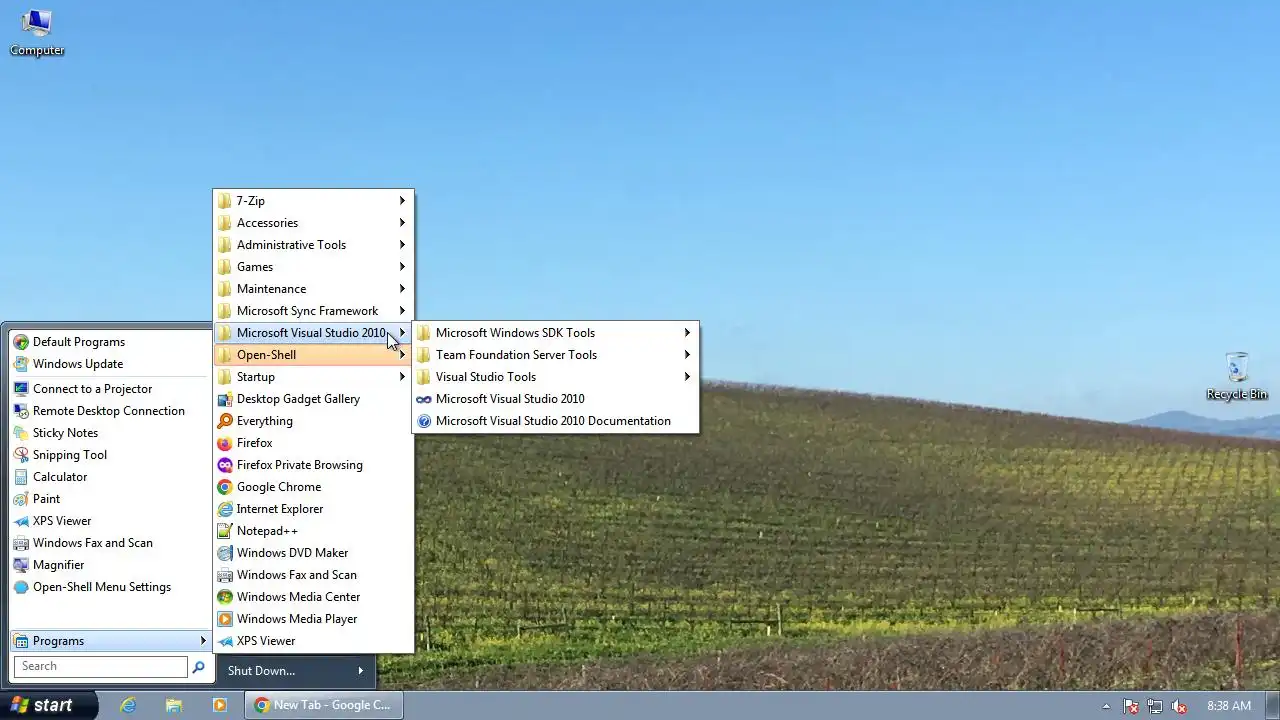The image size is (1280, 720).
Task: Launch Windows Media Player from menu
Action: click(313, 619)
